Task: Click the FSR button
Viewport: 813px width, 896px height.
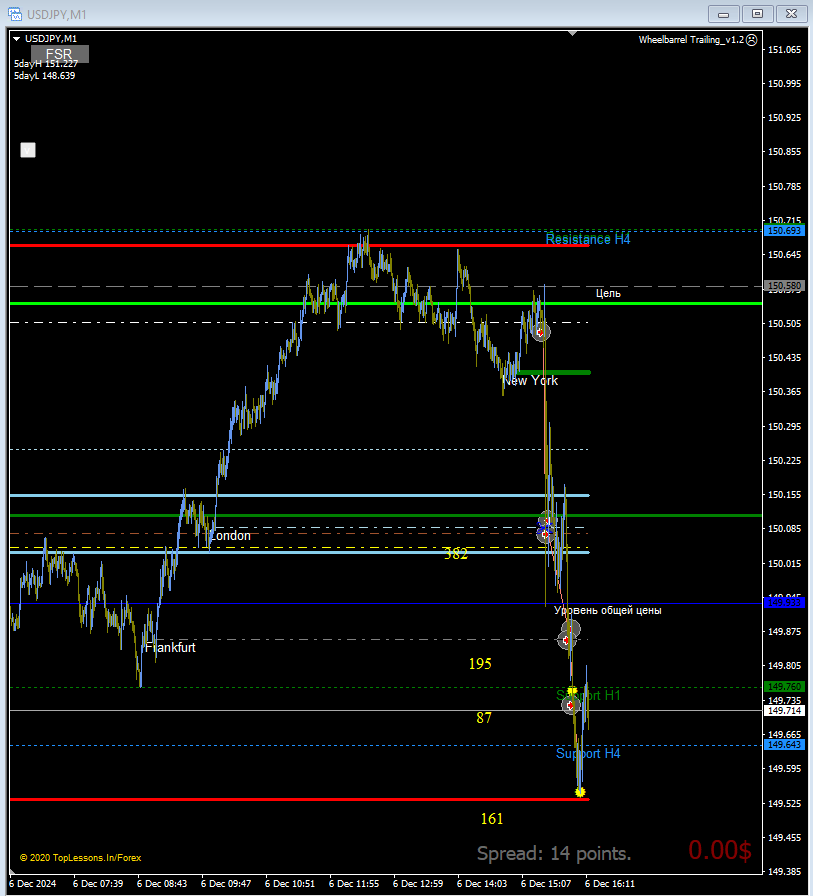Action: pyautogui.click(x=59, y=54)
